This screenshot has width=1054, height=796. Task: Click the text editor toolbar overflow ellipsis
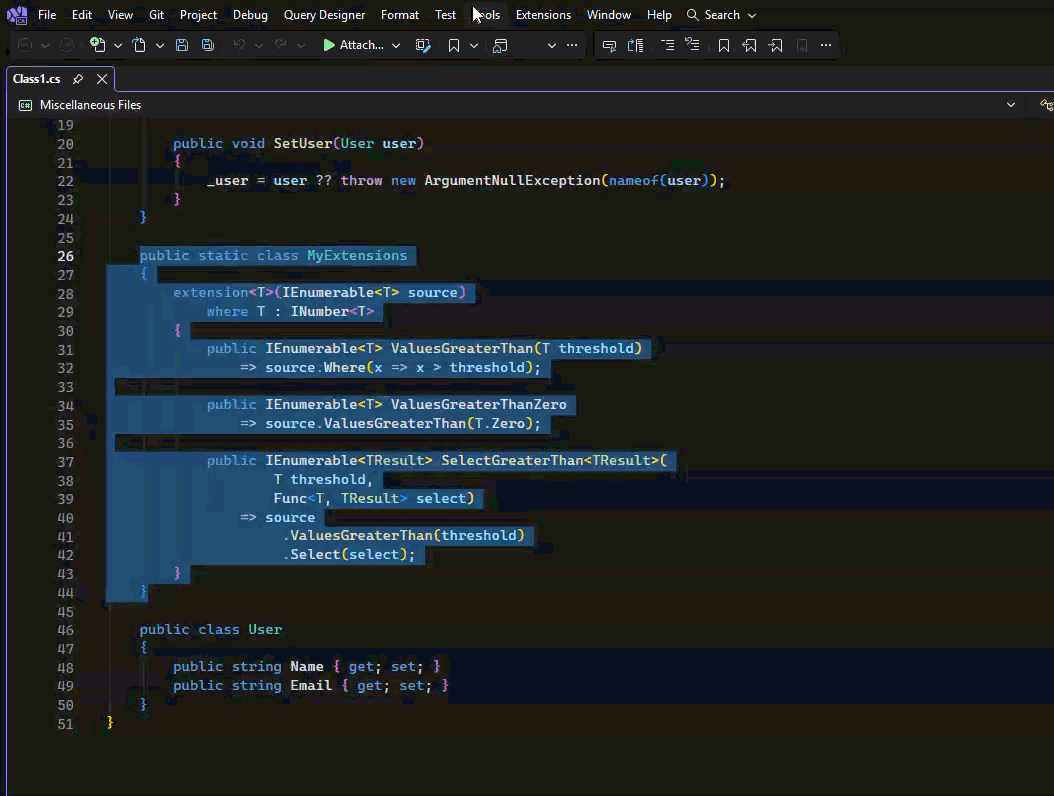[826, 45]
